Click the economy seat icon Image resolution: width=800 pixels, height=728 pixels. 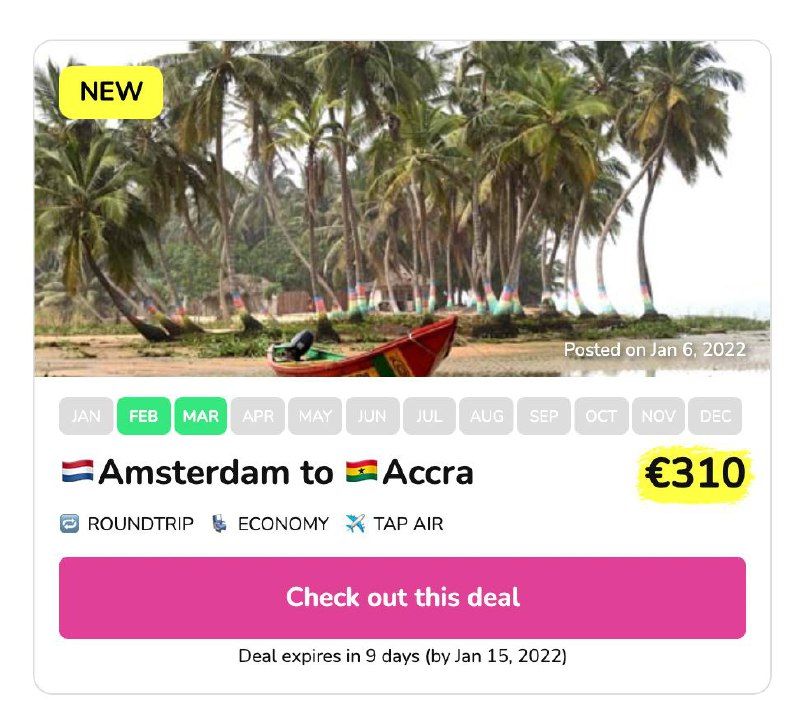click(x=219, y=524)
